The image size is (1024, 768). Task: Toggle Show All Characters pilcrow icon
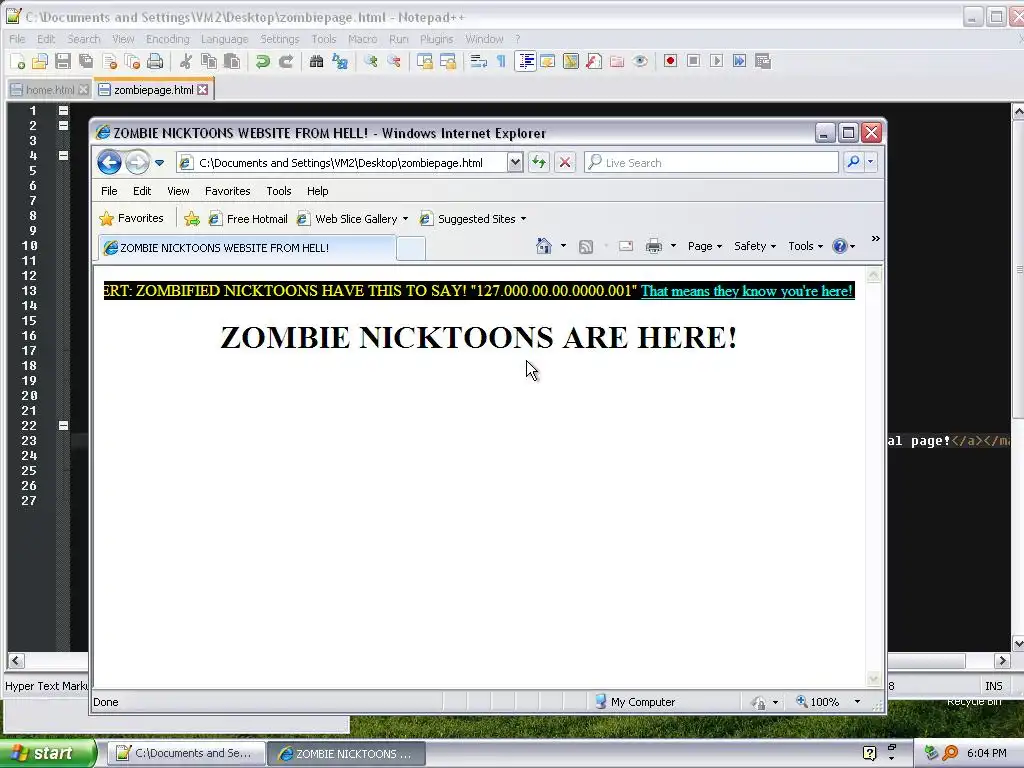[502, 61]
